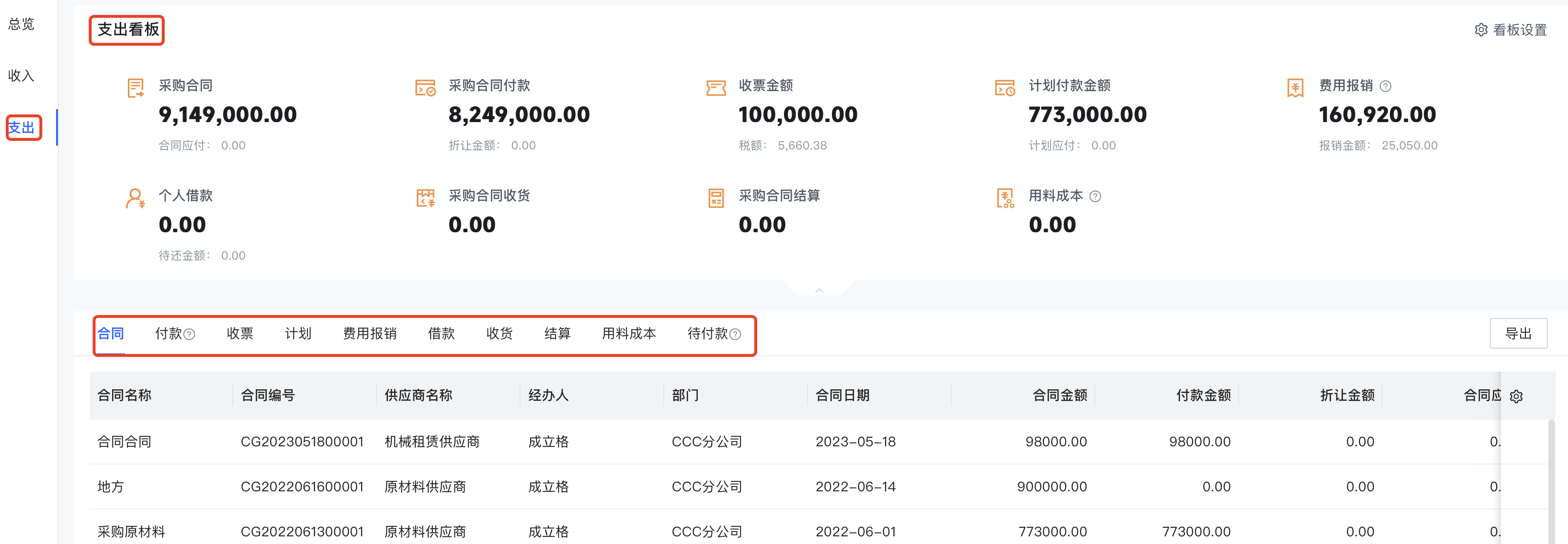Click the 部门 column header
Viewport: 1568px width, 544px height.
click(x=685, y=396)
